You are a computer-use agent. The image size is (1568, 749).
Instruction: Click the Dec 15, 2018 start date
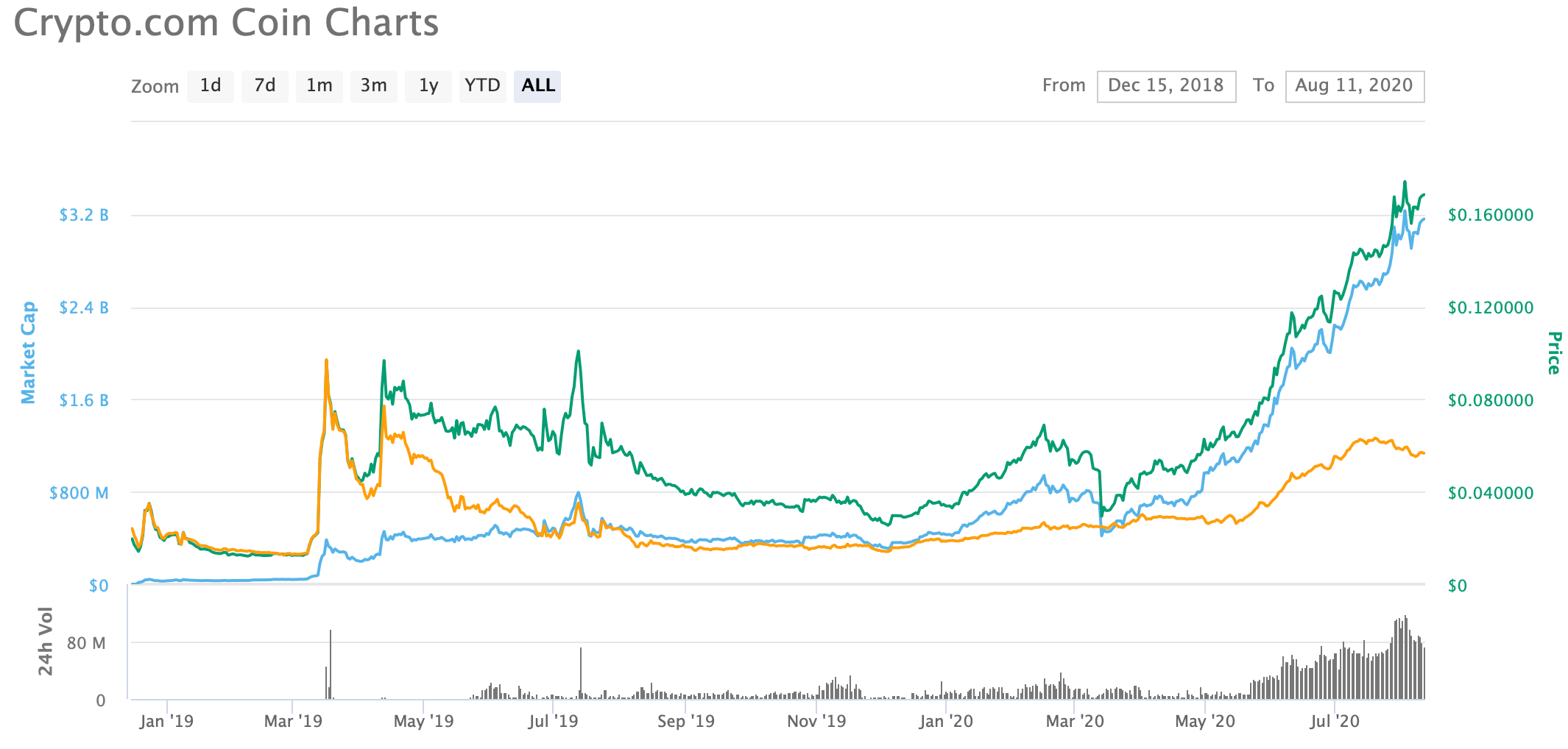(x=1166, y=85)
